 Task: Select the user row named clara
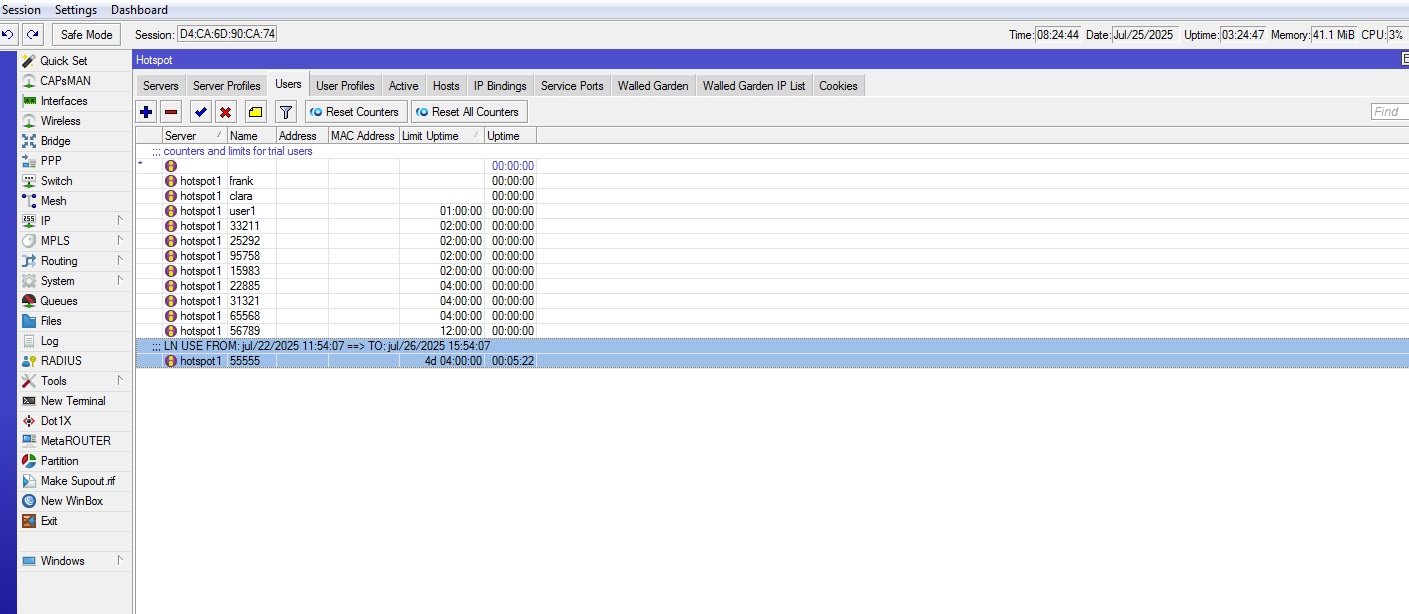pyautogui.click(x=336, y=196)
